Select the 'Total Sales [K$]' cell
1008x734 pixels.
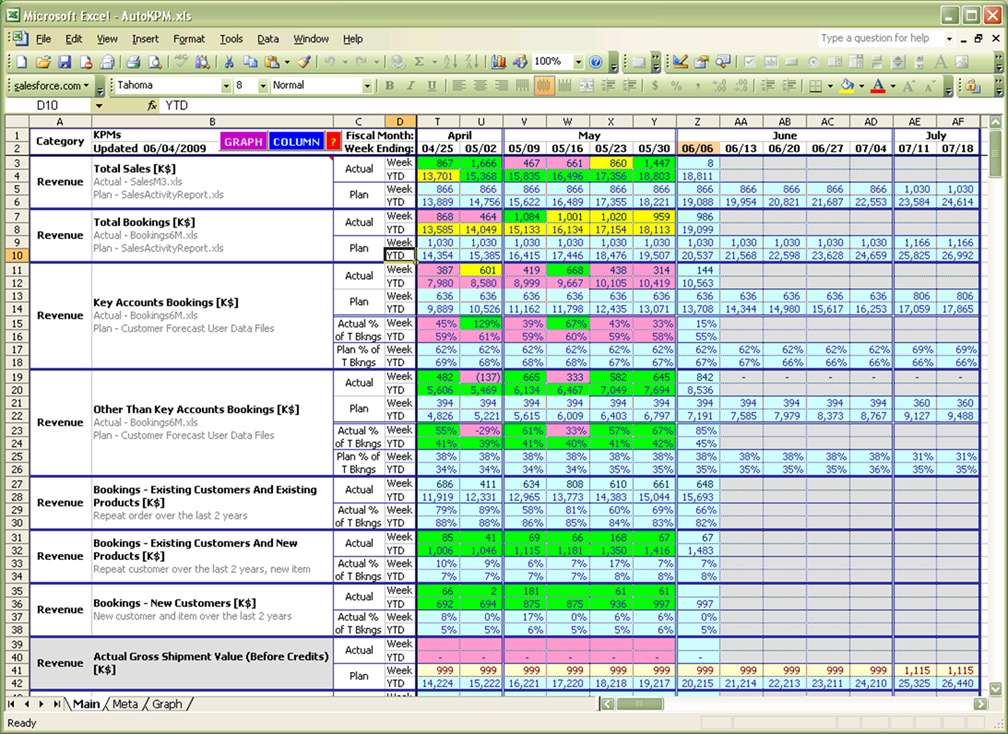coord(212,182)
